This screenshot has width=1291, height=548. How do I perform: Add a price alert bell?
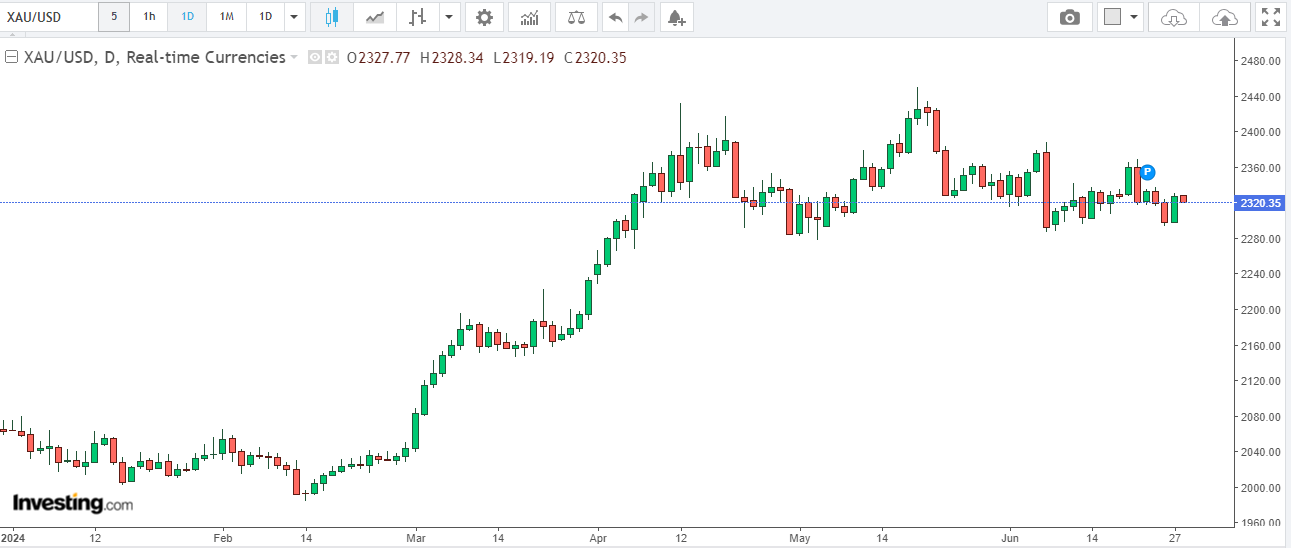click(677, 17)
